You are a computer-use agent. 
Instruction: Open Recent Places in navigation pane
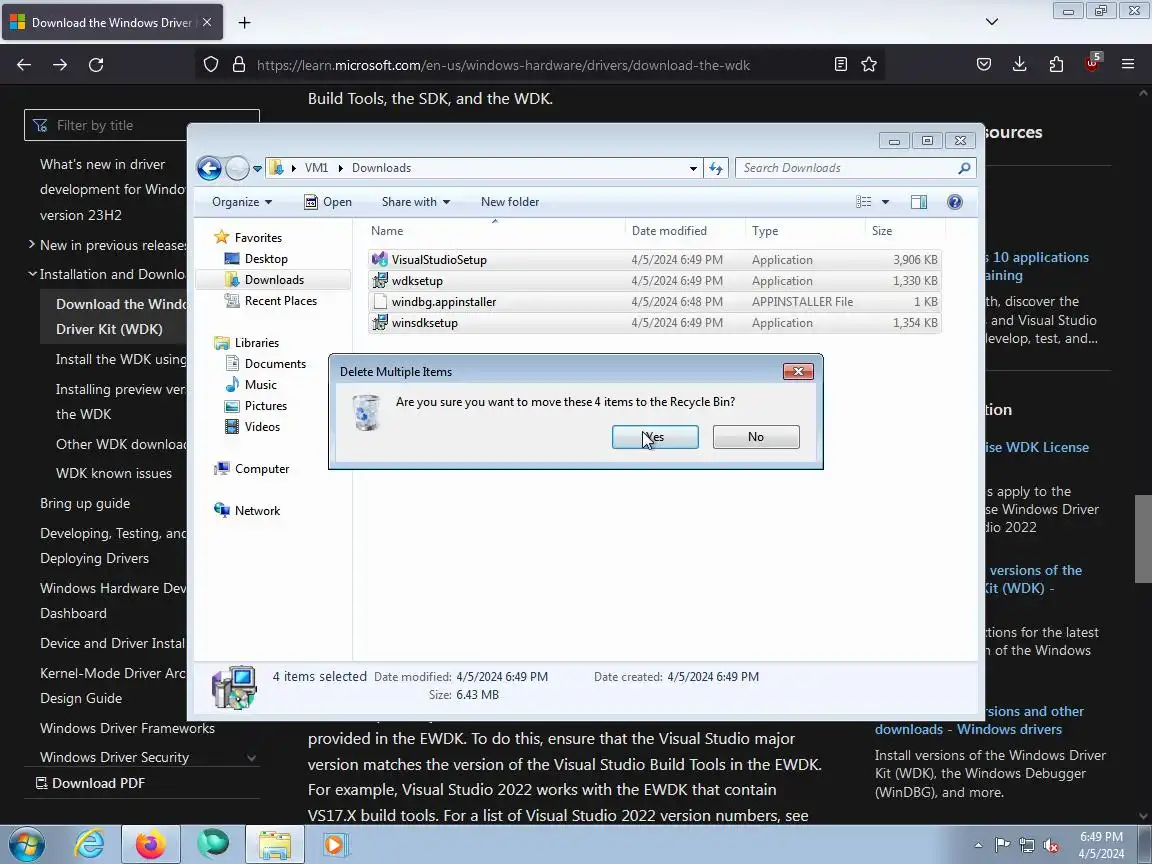[271, 300]
